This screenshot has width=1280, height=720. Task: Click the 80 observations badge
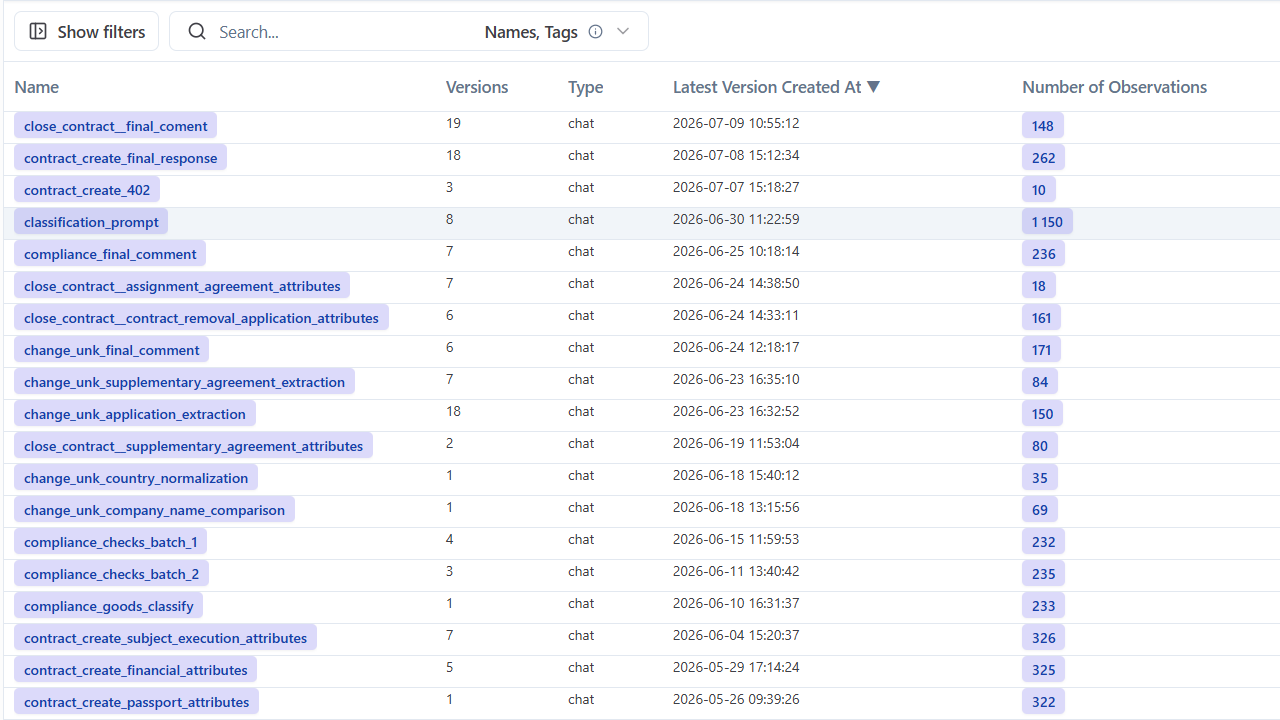[1040, 446]
